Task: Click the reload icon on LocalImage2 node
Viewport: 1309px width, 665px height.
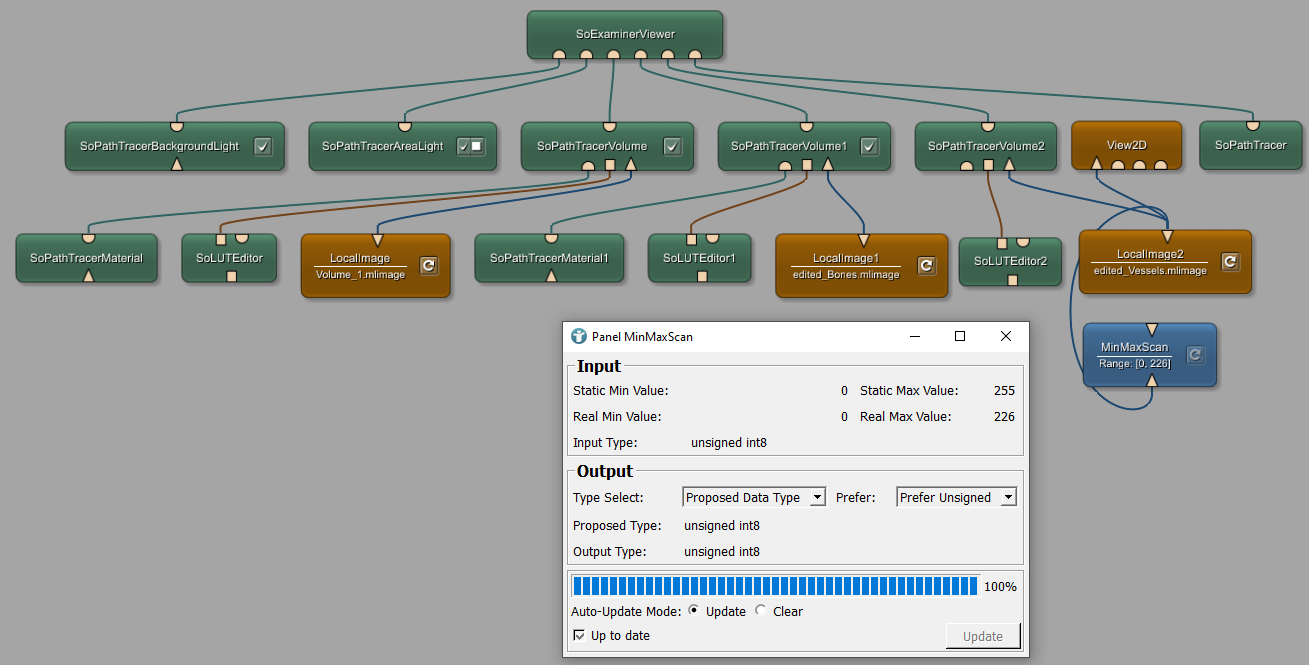Action: click(1231, 261)
